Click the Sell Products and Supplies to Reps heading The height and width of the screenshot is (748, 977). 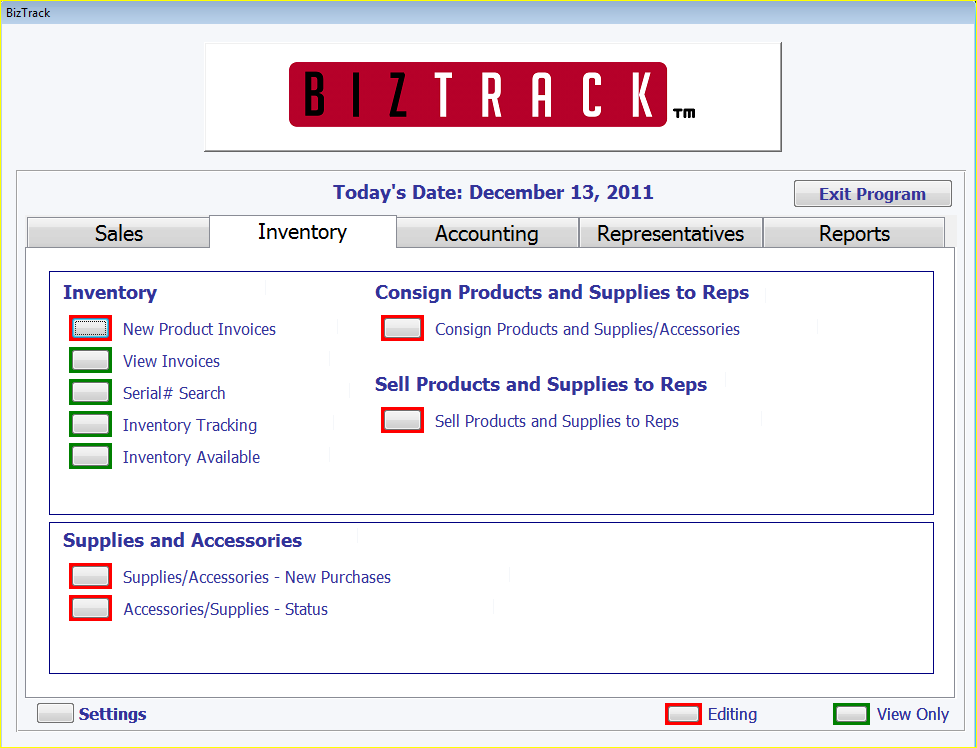click(x=541, y=384)
